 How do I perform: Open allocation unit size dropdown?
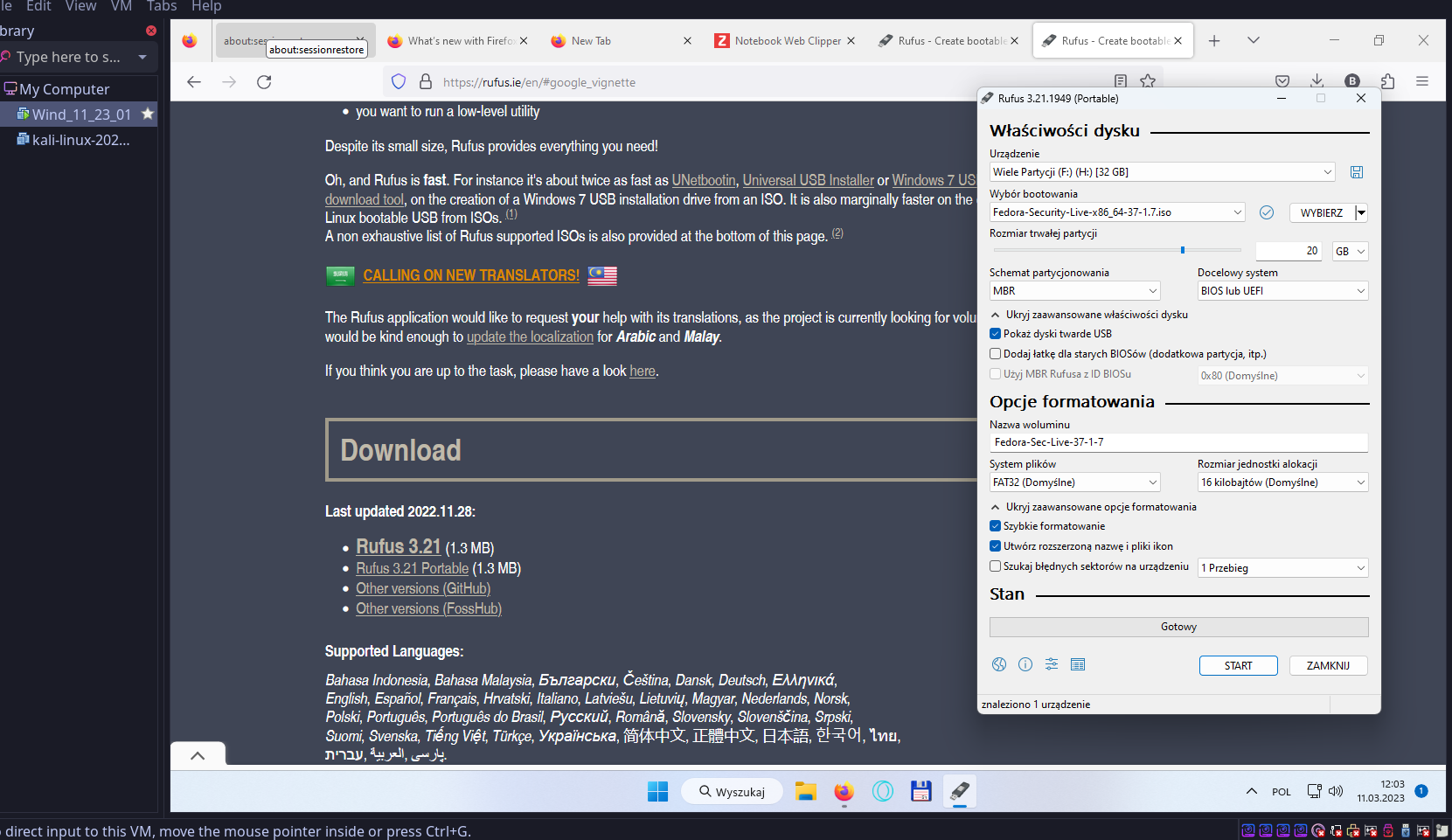[1282, 482]
